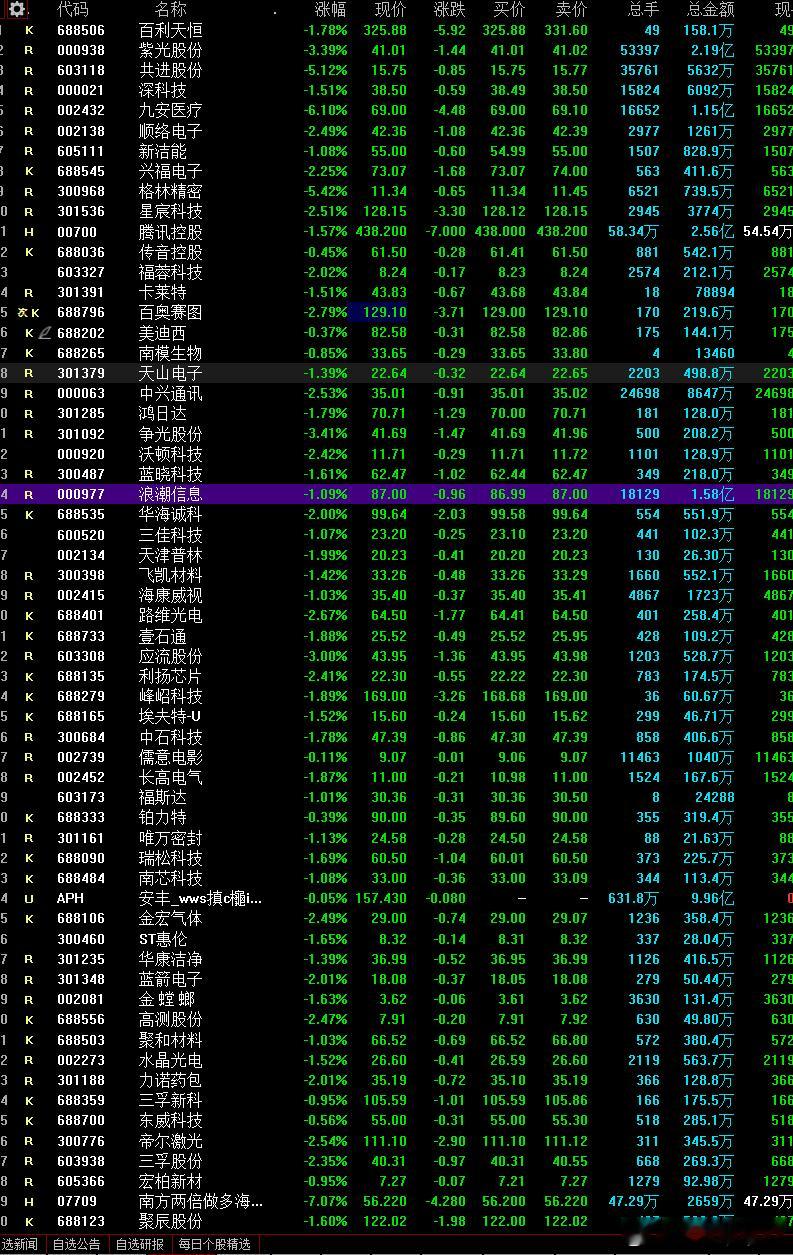Viewport: 793px width, 1255px height.
Task: Sort by the 买价 column header
Action: point(509,10)
